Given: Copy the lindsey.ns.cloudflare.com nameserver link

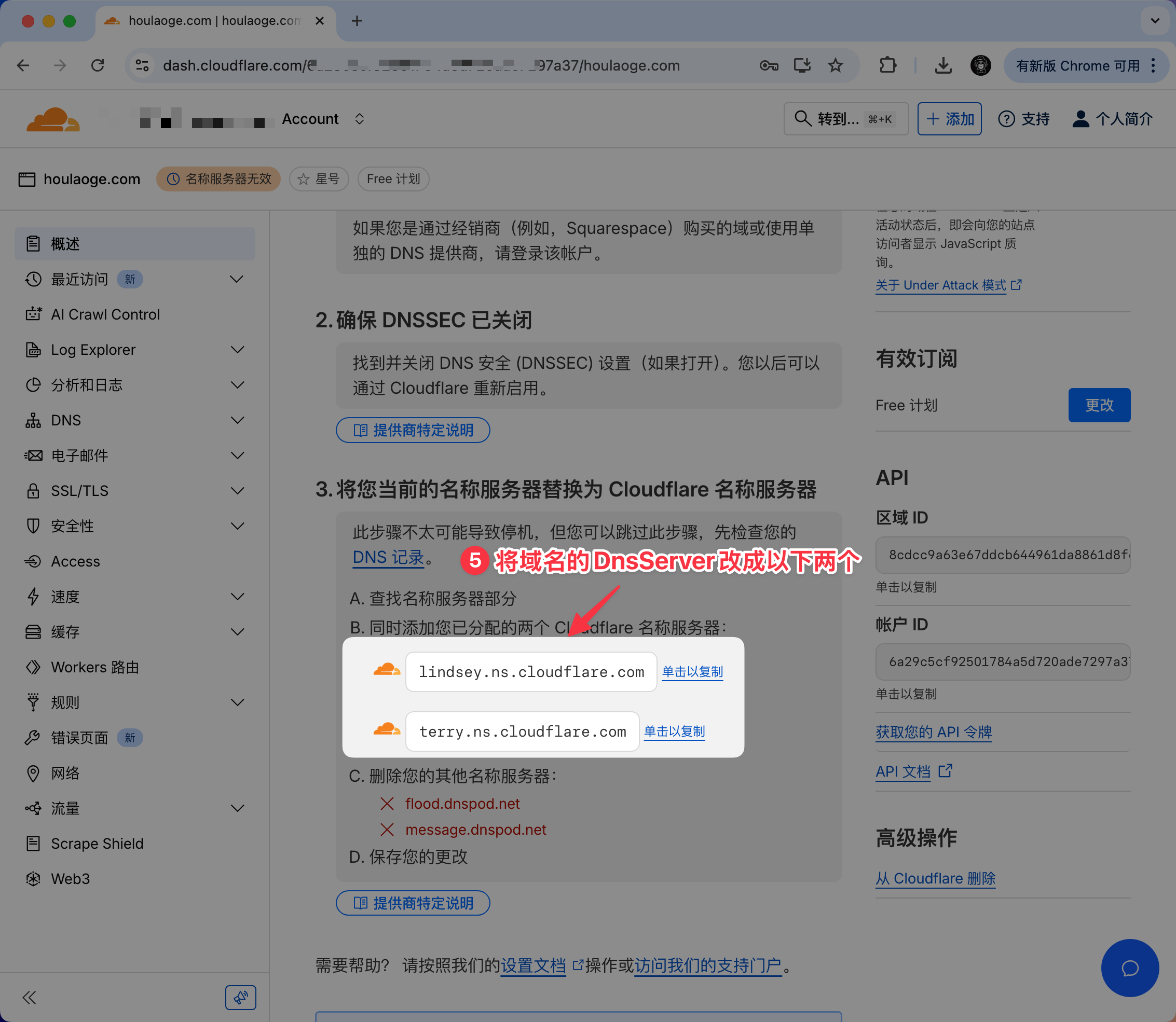Looking at the screenshot, I should coord(692,672).
